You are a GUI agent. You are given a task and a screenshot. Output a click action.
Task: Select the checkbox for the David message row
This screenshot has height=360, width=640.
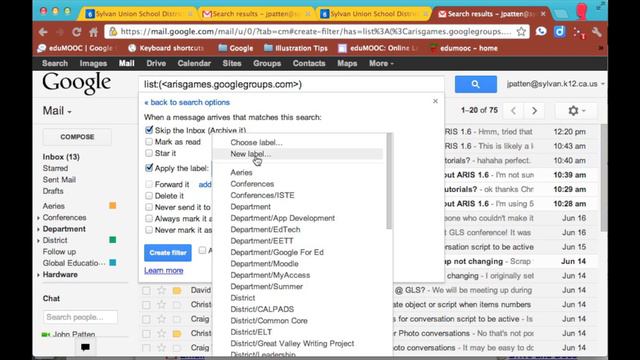click(x=146, y=291)
